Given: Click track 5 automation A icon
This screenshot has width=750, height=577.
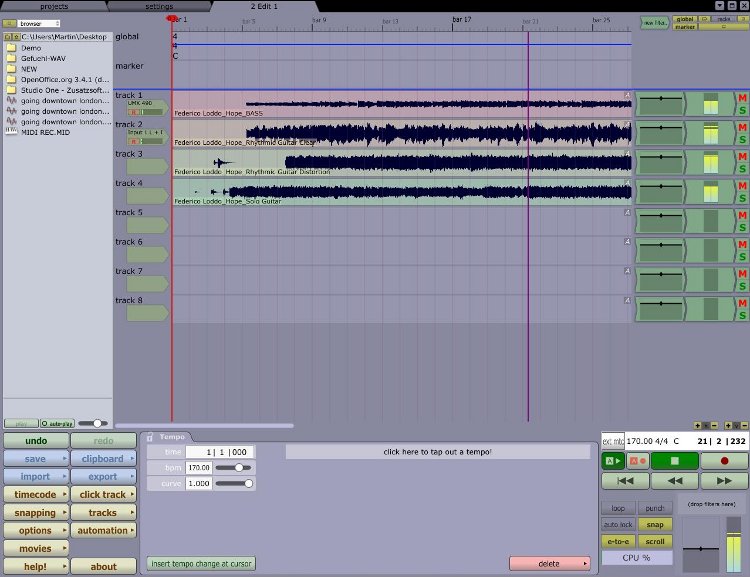Looking at the screenshot, I should click(x=628, y=212).
